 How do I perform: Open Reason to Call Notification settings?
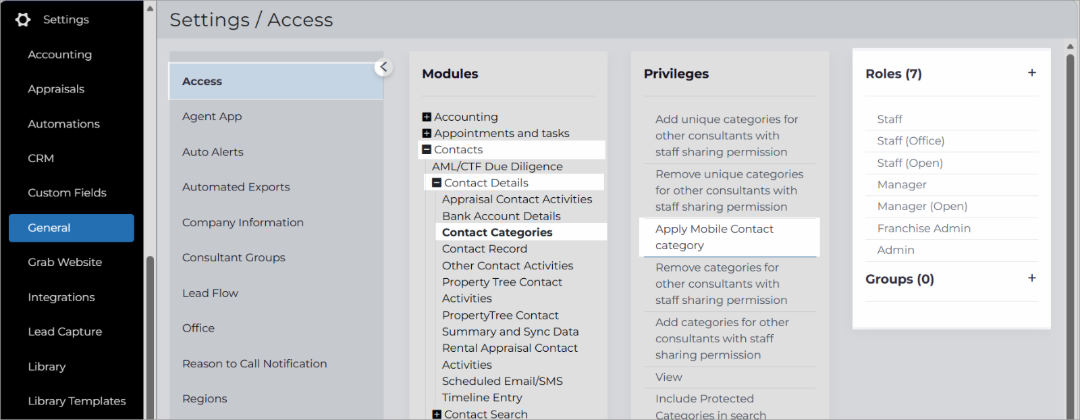[x=255, y=363]
